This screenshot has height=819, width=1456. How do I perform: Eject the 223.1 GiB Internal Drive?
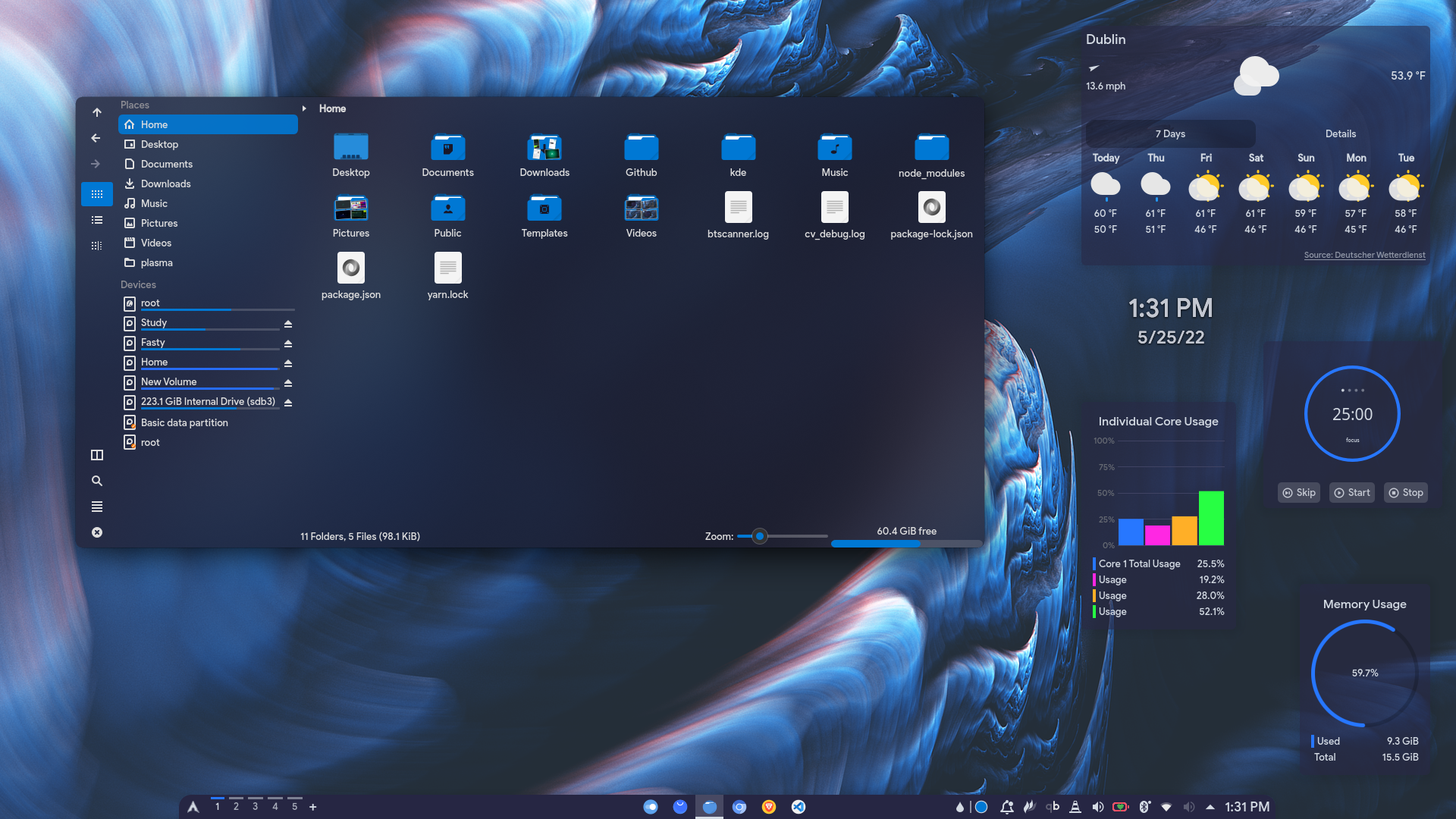click(288, 403)
